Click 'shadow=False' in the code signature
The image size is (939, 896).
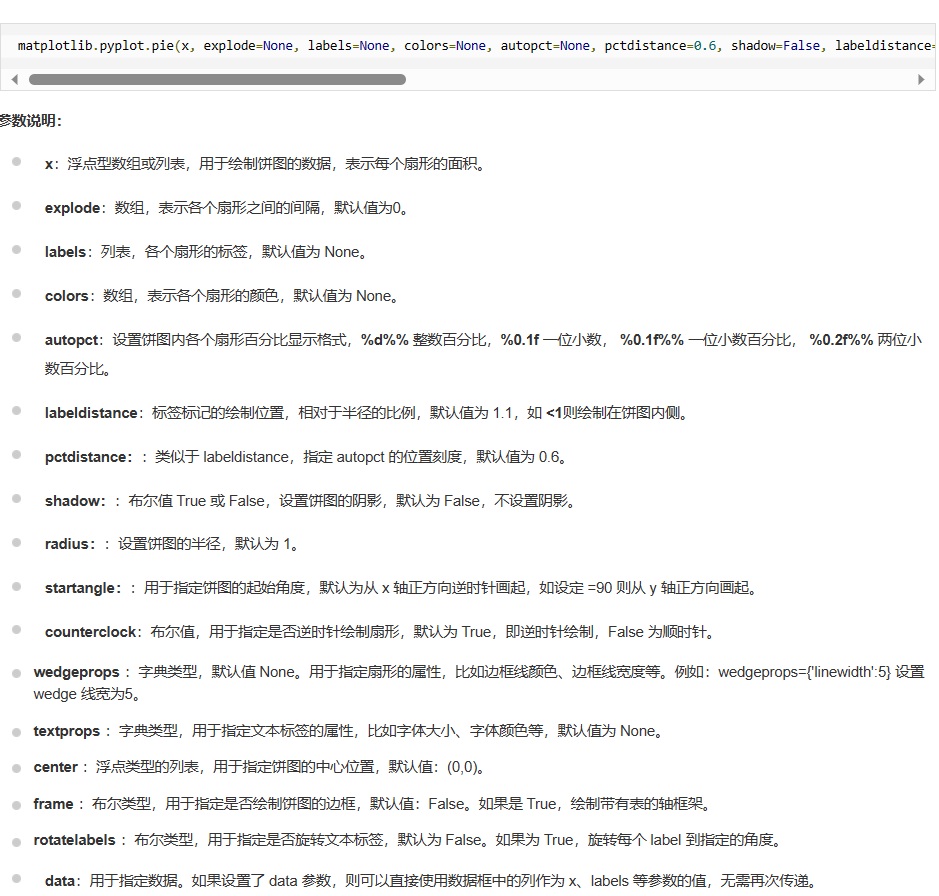tap(776, 46)
